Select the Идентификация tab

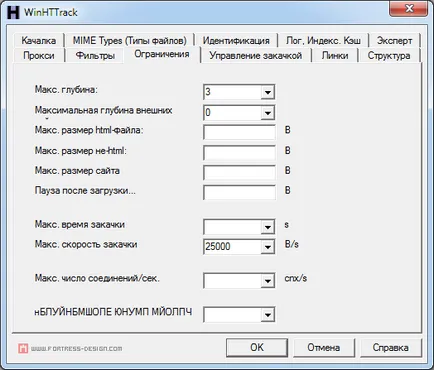236,40
